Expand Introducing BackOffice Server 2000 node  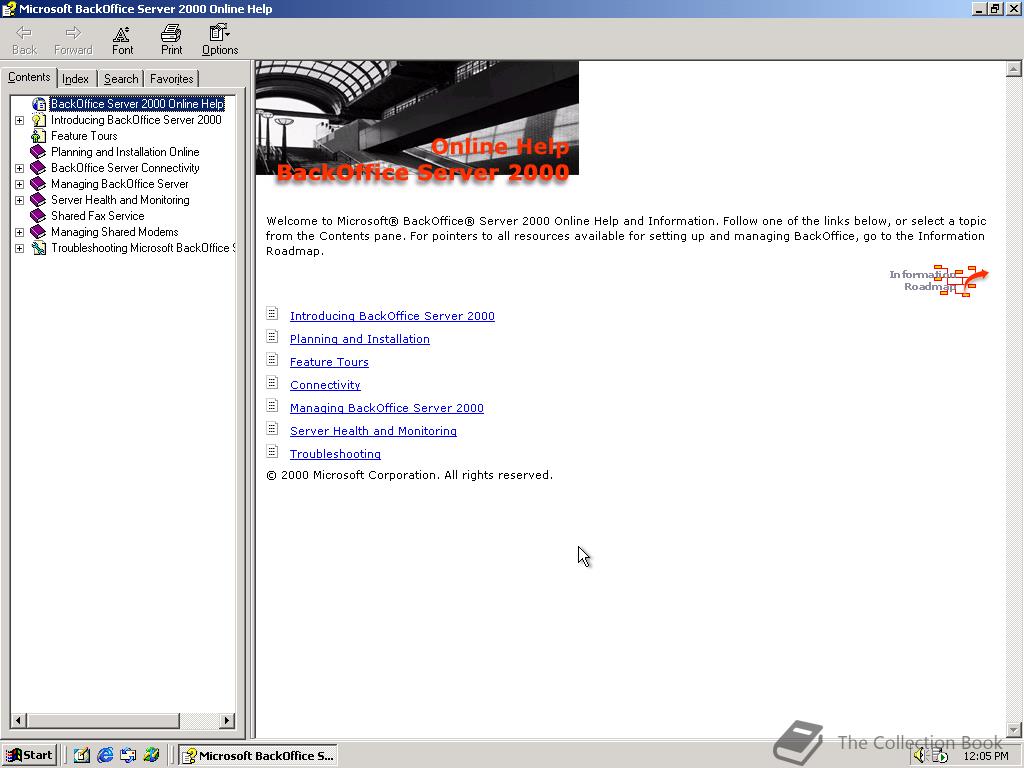click(20, 120)
